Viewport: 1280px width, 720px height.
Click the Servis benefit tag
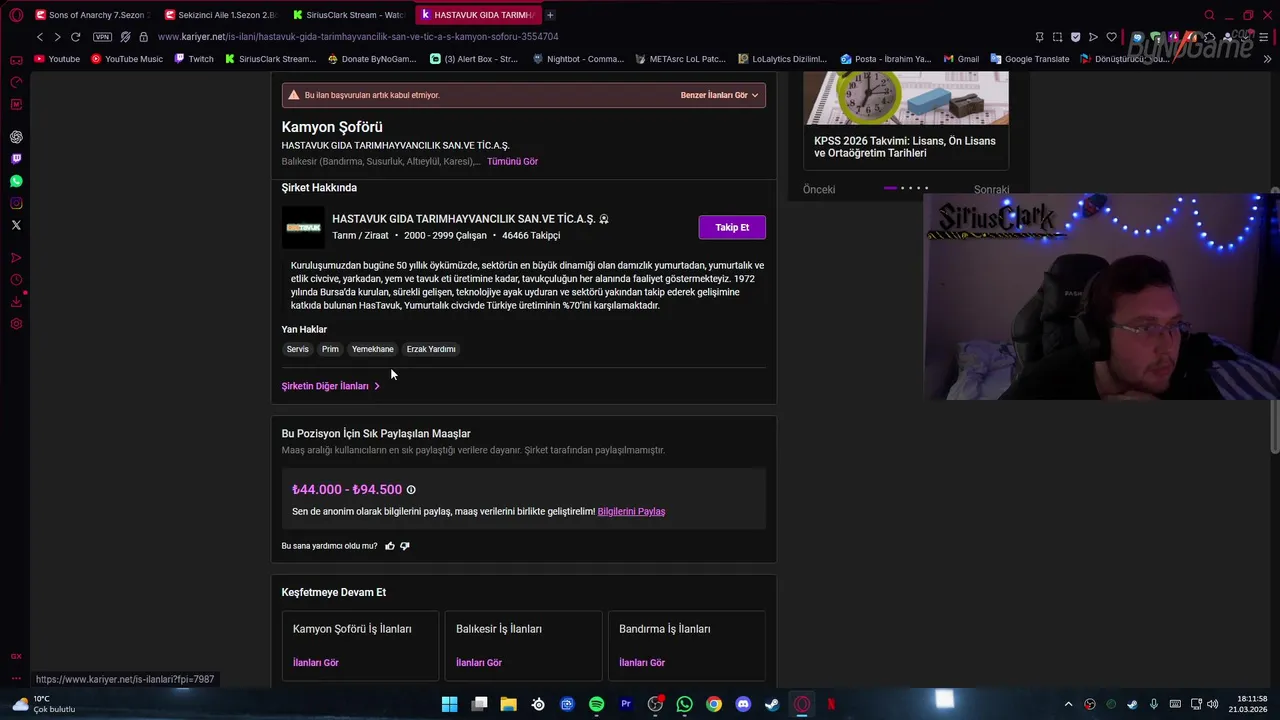pyautogui.click(x=298, y=349)
